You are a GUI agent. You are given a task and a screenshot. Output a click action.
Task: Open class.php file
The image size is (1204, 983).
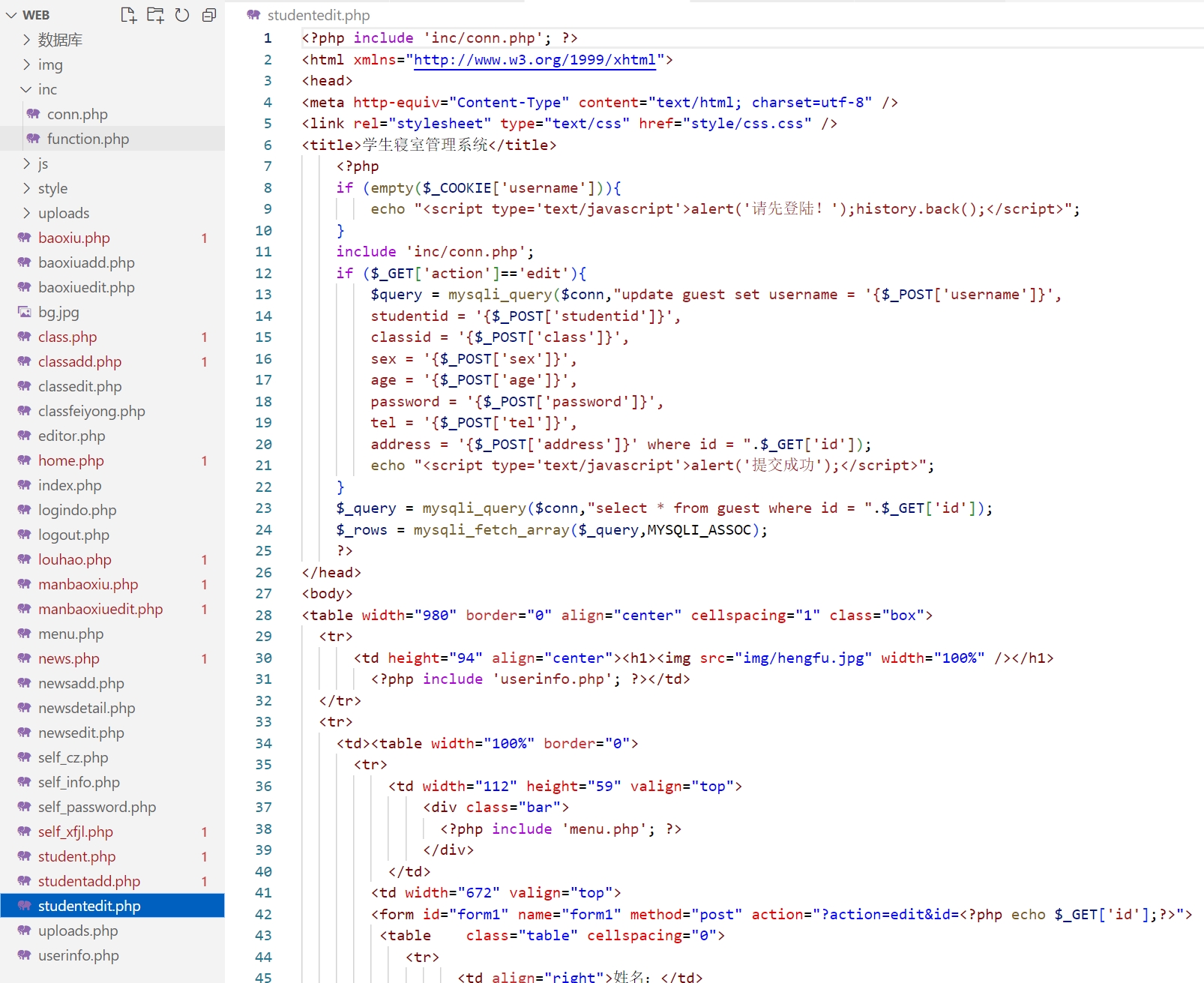[x=112, y=337]
